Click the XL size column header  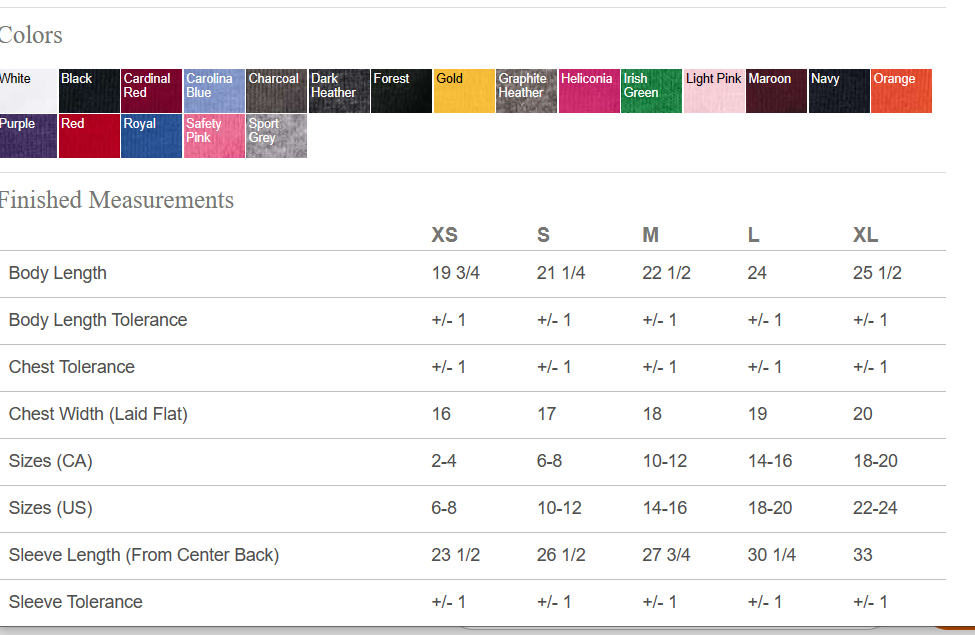tap(865, 235)
